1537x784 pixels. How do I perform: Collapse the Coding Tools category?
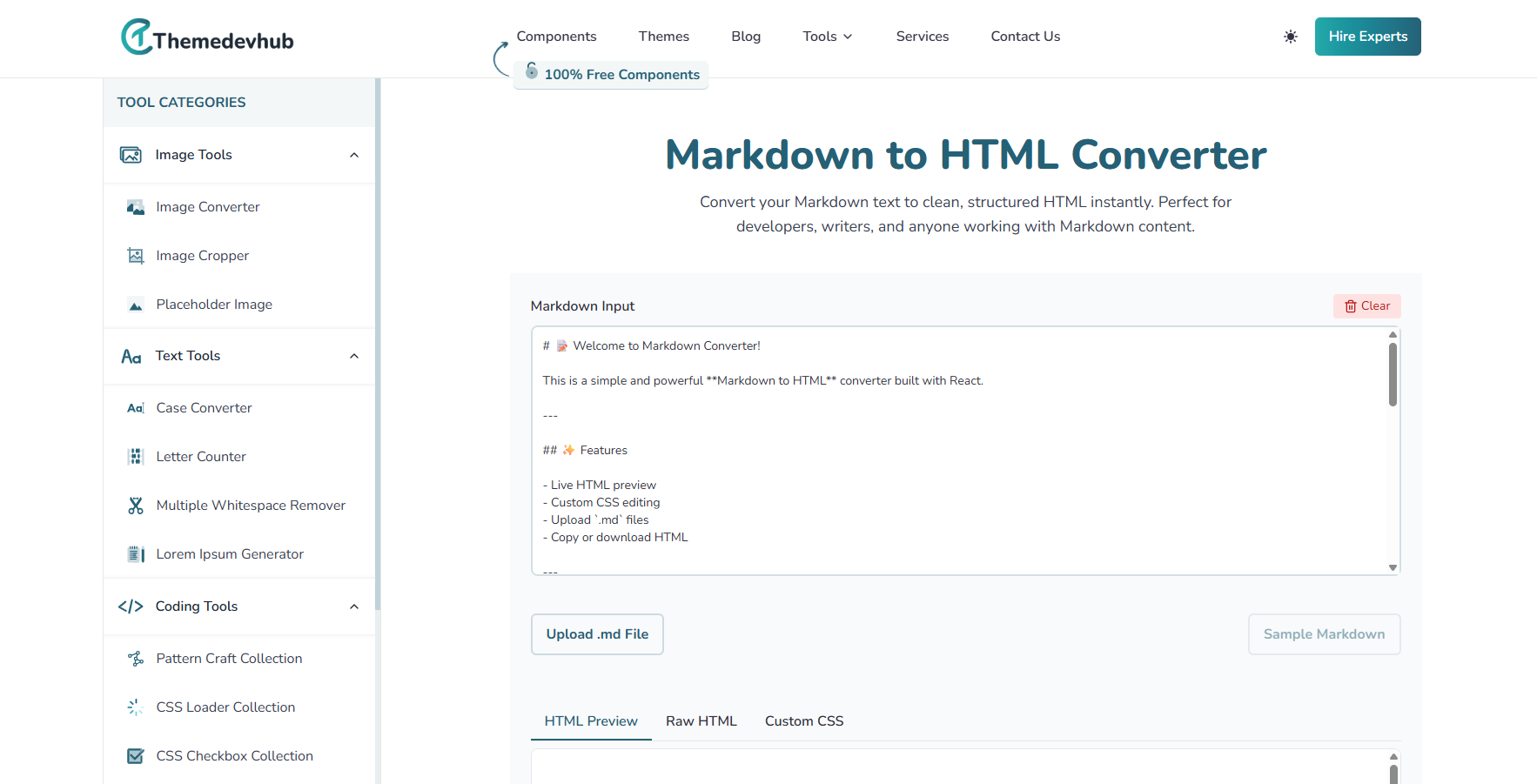click(x=354, y=606)
